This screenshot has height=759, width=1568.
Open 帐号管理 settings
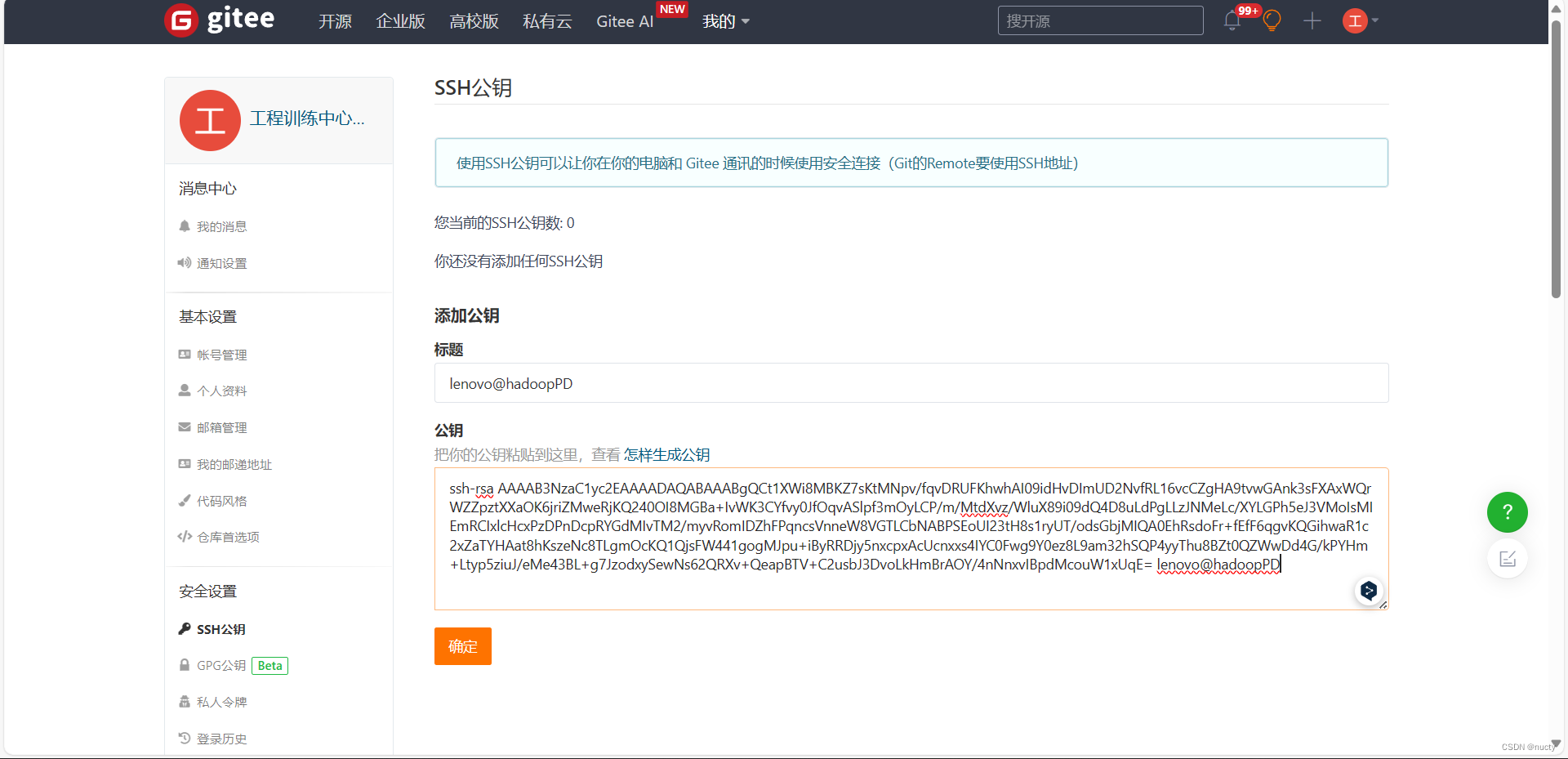[x=221, y=355]
